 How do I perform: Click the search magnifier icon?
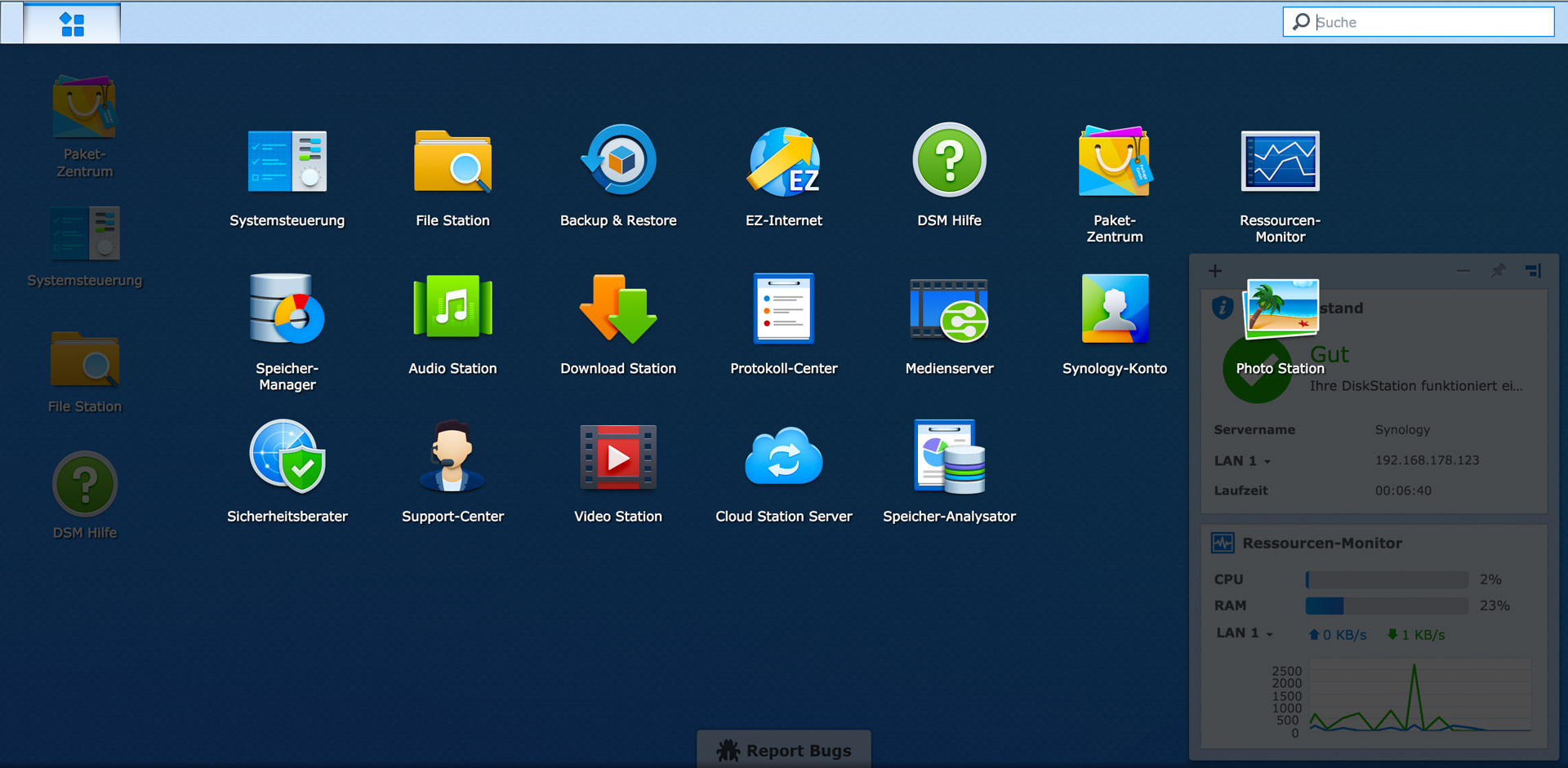tap(1302, 21)
